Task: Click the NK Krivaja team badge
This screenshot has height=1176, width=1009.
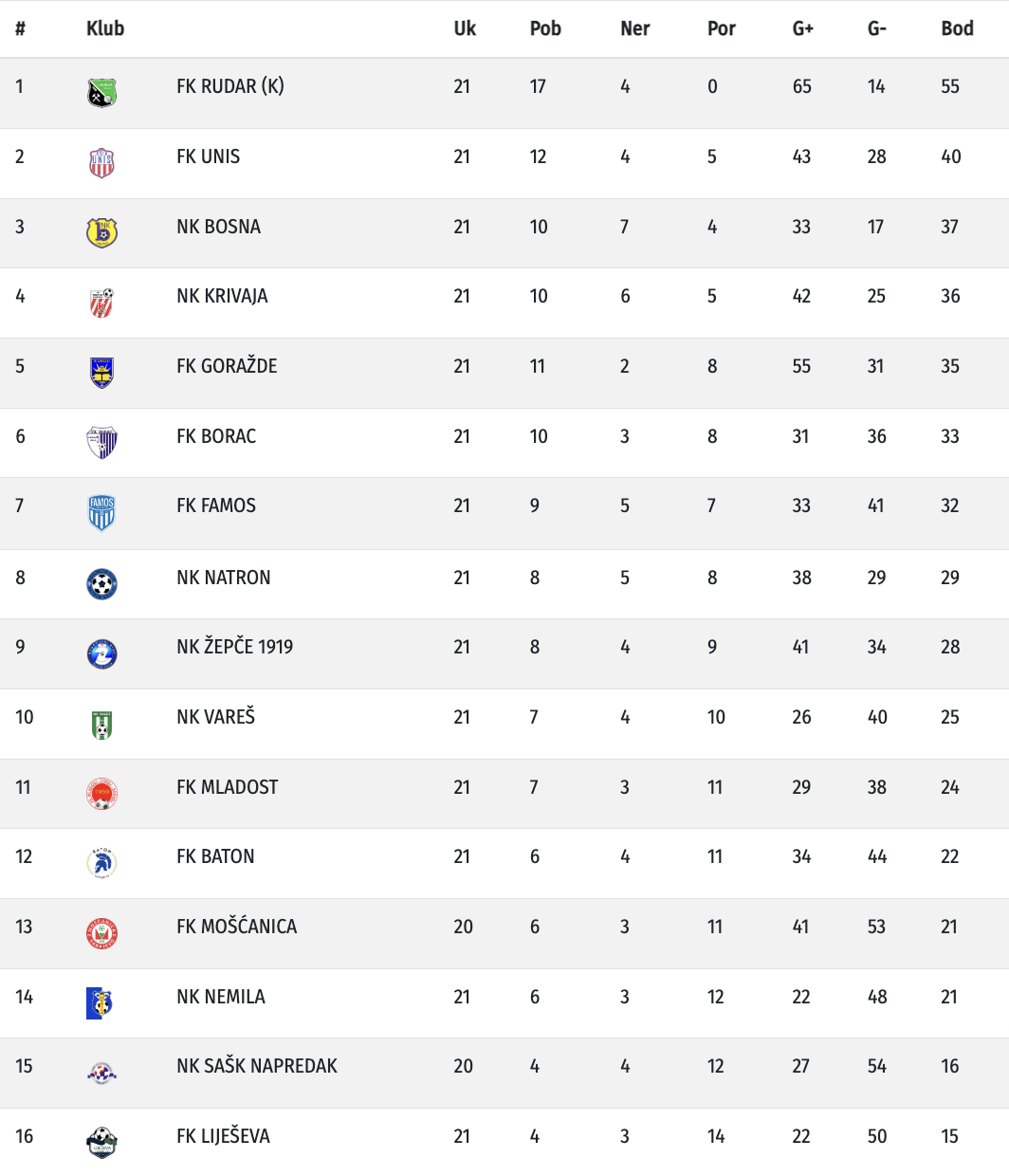Action: pyautogui.click(x=101, y=303)
